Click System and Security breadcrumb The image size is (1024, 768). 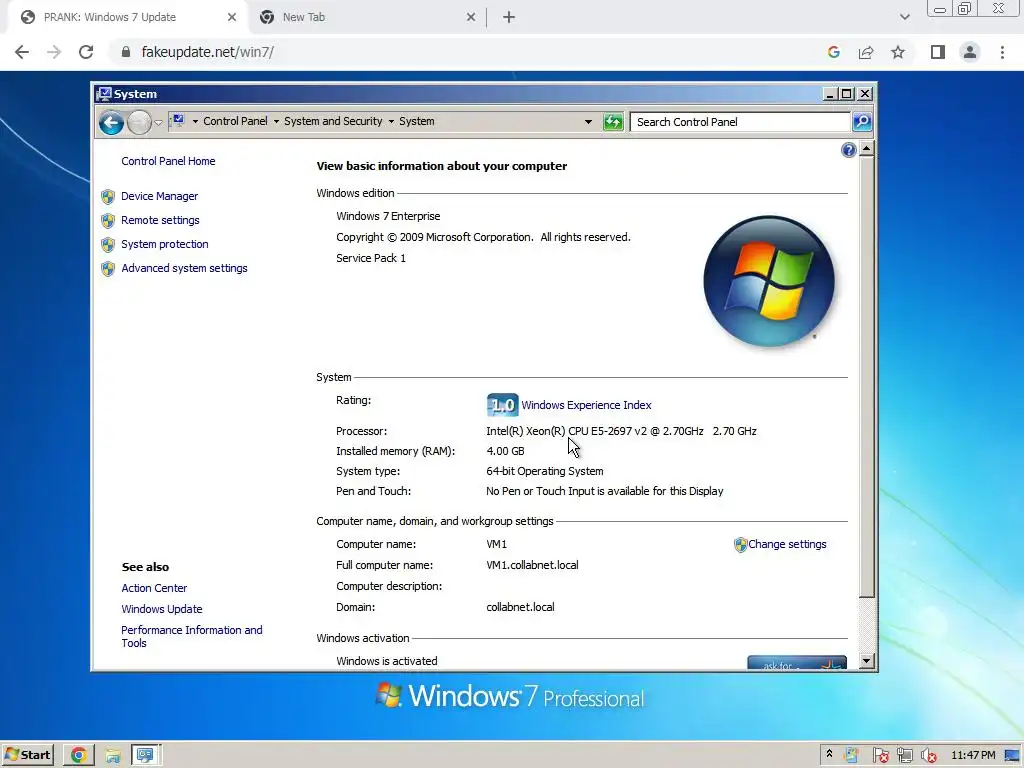(333, 121)
